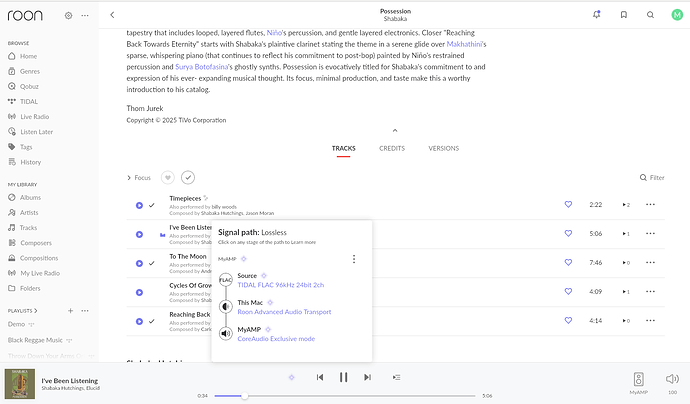Screen dimensions: 690x404
Task: Collapse the review with up chevron
Action: pyautogui.click(x=395, y=130)
